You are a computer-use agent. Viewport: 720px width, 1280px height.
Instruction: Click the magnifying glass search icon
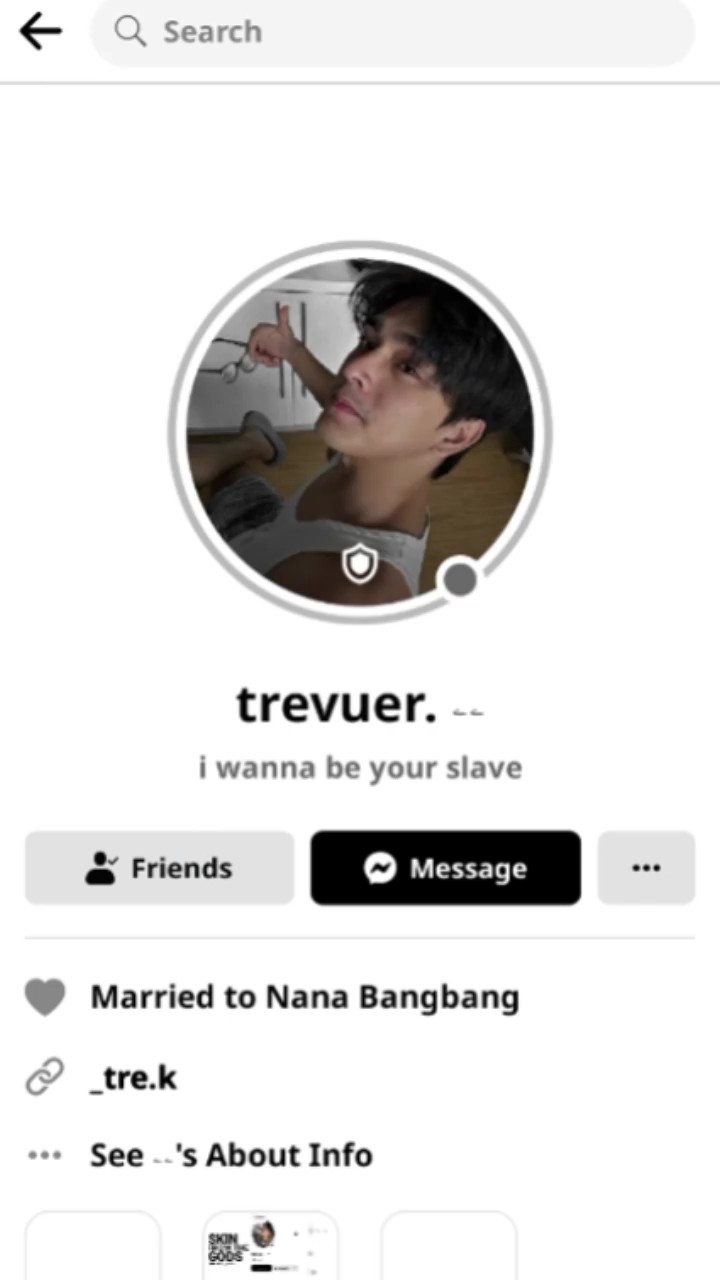coord(130,32)
